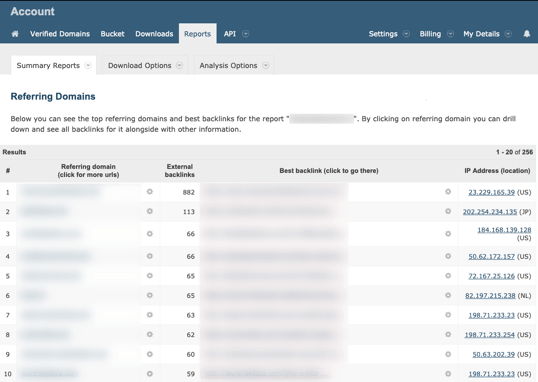538x382 pixels.
Task: Open IP address 72.167.25.126
Action: [491, 276]
